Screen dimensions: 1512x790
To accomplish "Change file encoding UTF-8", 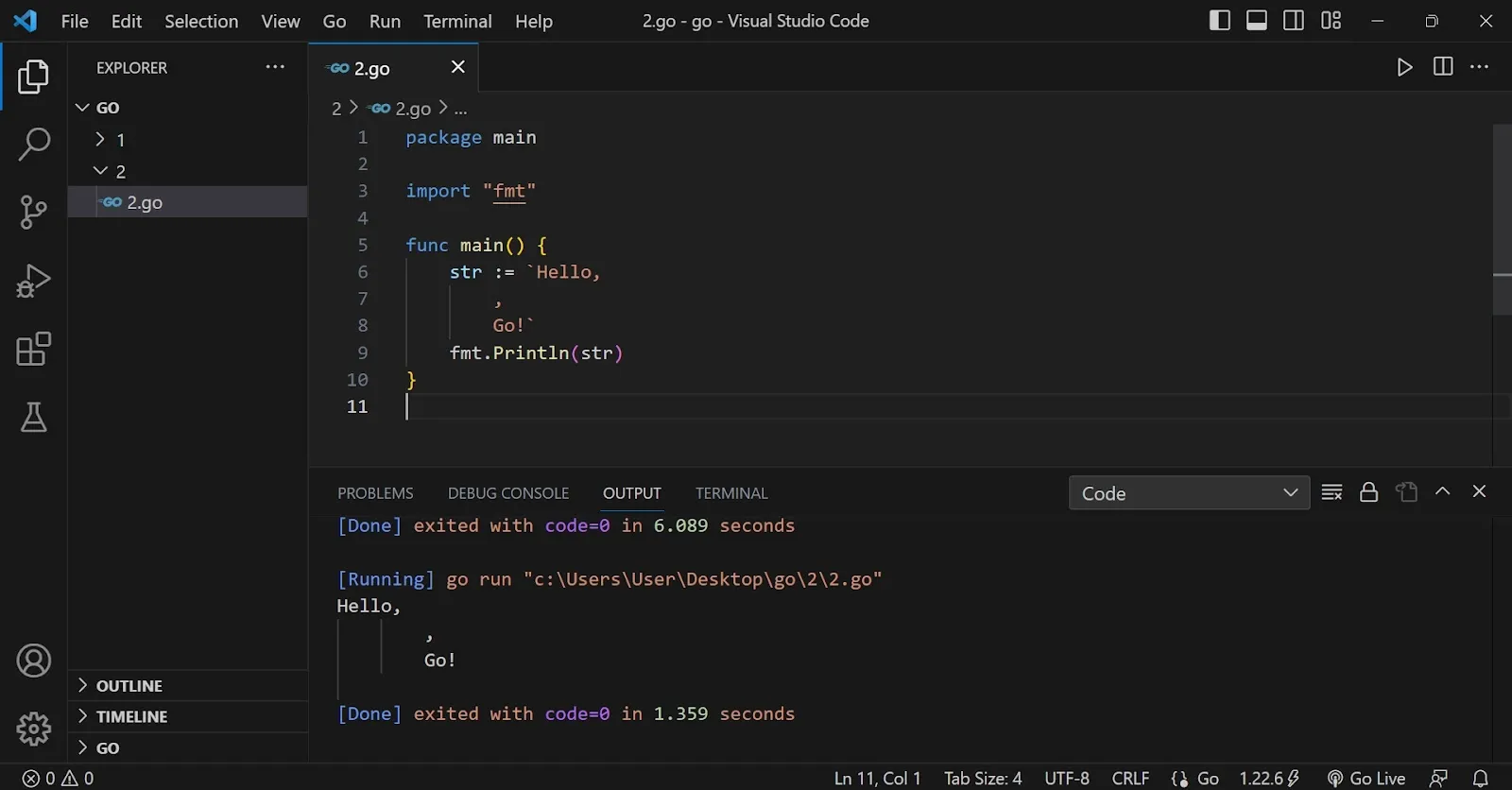I will pos(1067,779).
